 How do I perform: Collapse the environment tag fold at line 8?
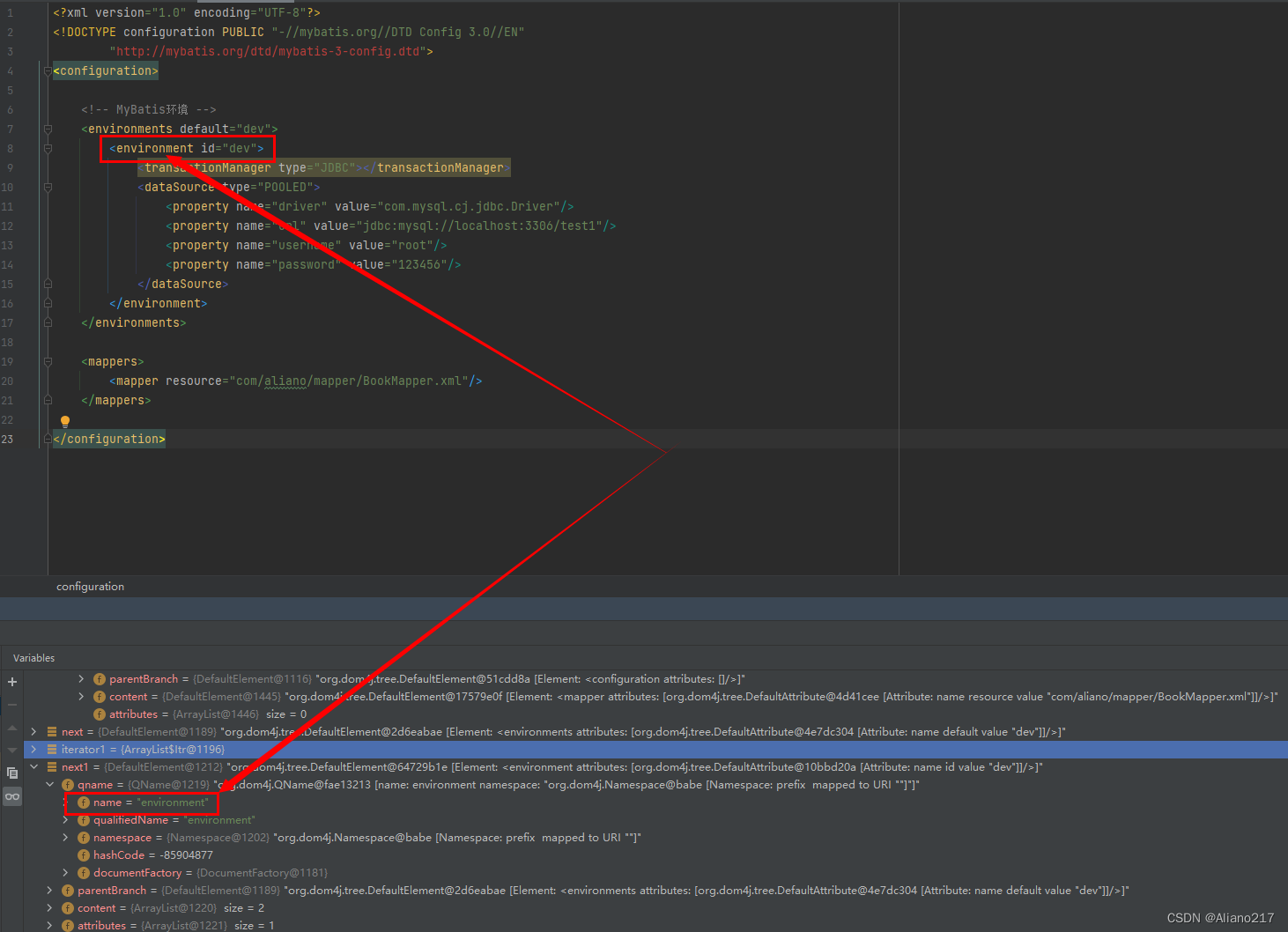(x=48, y=149)
